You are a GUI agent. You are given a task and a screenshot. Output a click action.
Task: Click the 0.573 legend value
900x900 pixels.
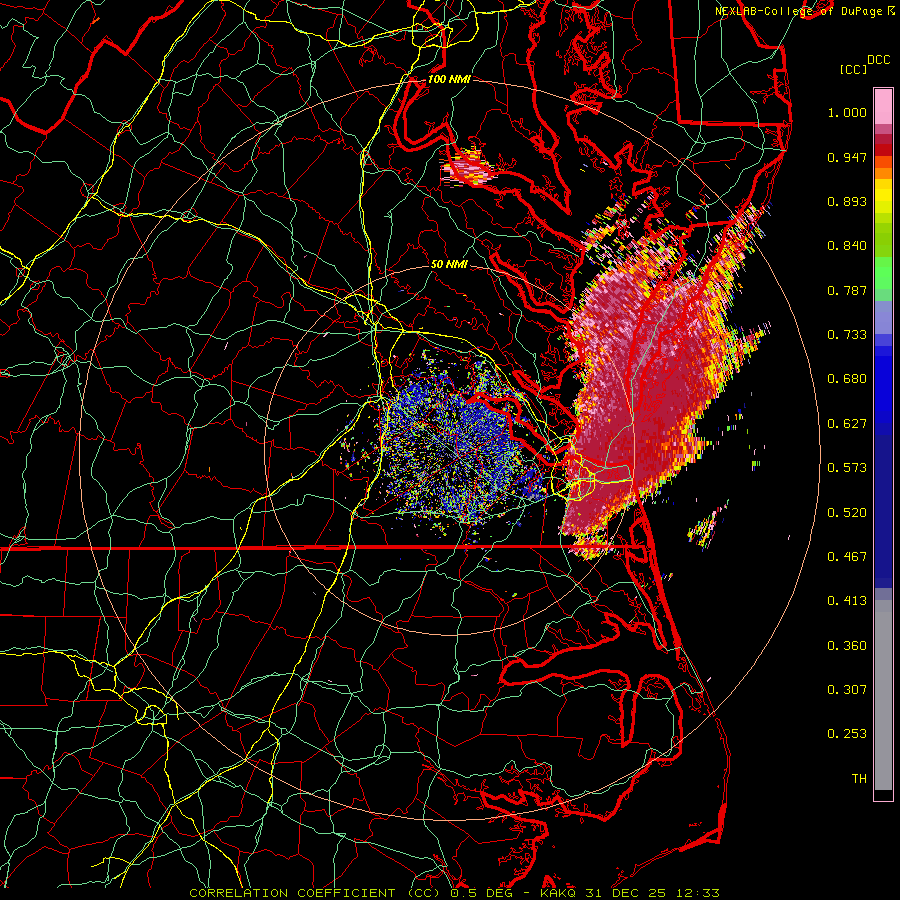coord(847,468)
